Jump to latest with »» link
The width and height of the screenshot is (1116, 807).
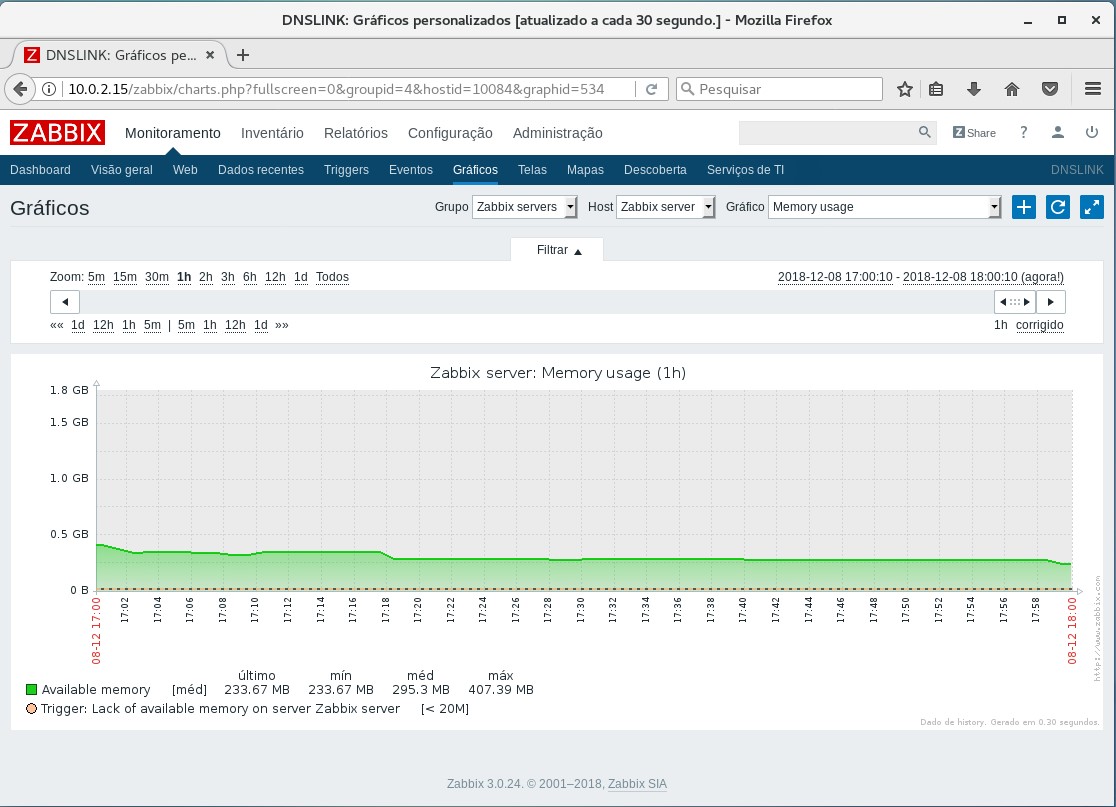point(282,325)
